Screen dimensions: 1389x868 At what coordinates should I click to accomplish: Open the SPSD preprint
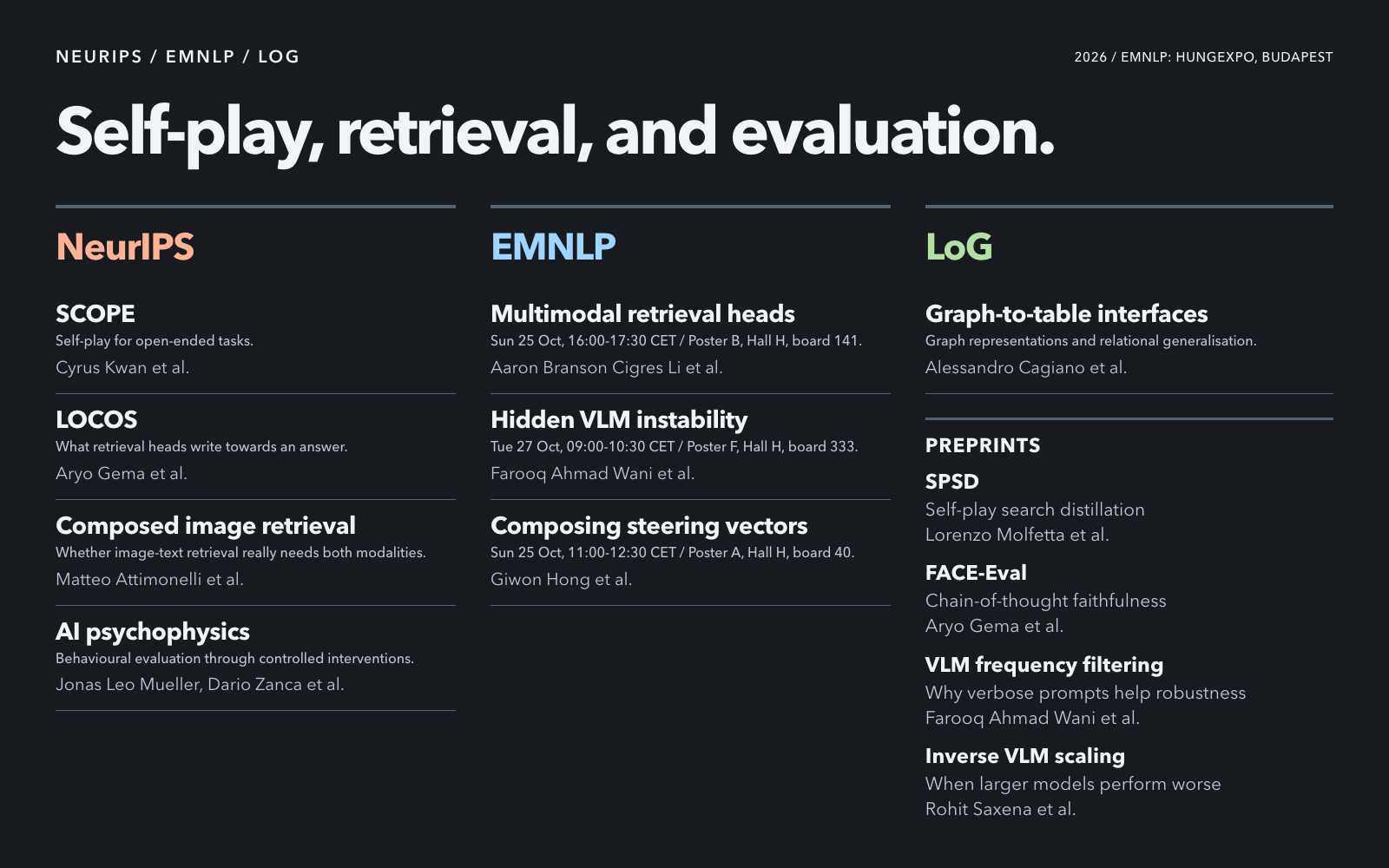pyautogui.click(x=951, y=482)
